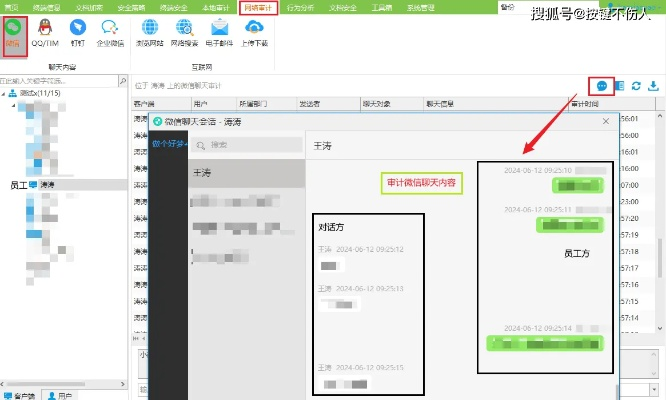This screenshot has height=400, width=666.
Task: Sort by the 用户 column header
Action: pyautogui.click(x=214, y=104)
